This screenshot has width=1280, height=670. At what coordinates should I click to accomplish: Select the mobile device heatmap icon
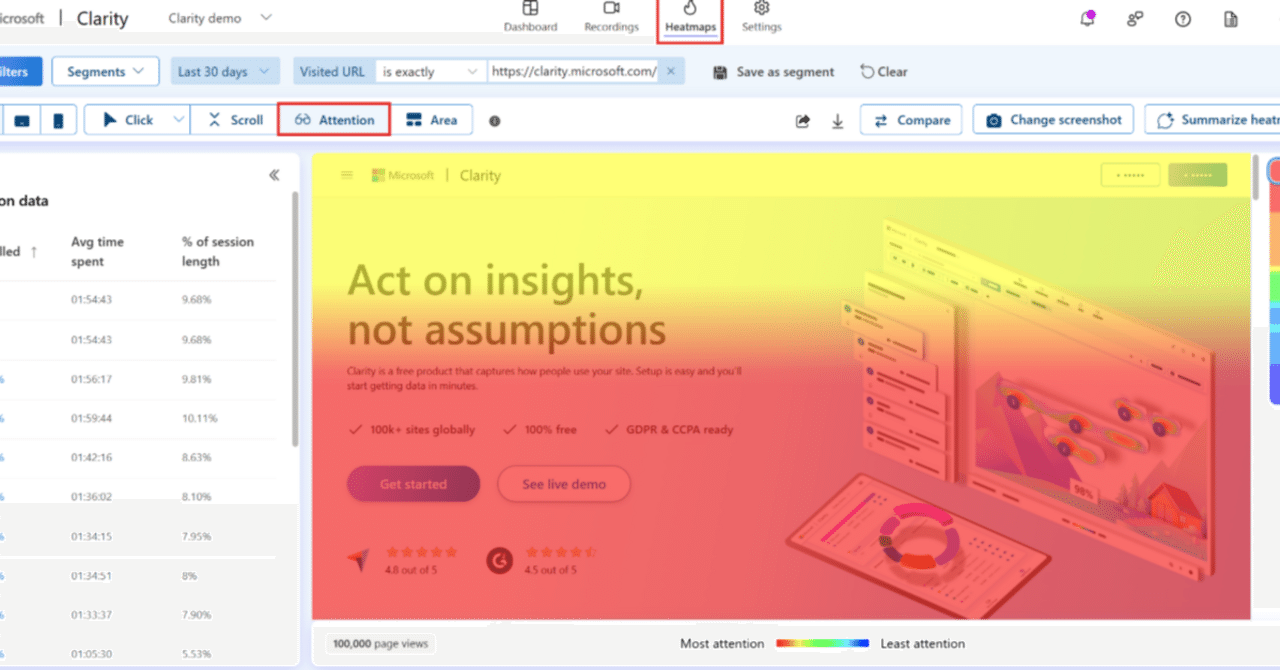click(60, 119)
